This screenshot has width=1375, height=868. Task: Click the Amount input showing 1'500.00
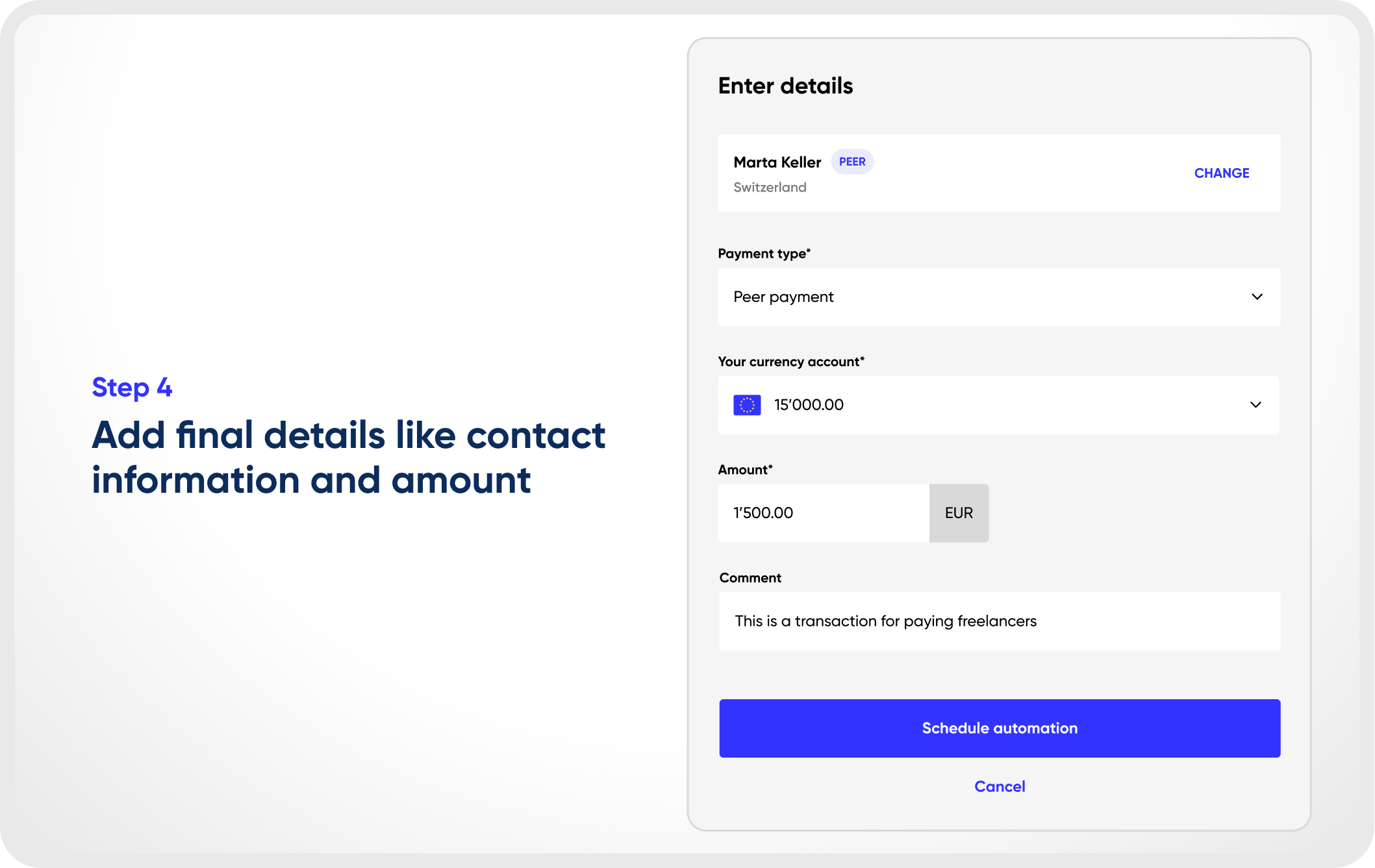click(x=825, y=513)
